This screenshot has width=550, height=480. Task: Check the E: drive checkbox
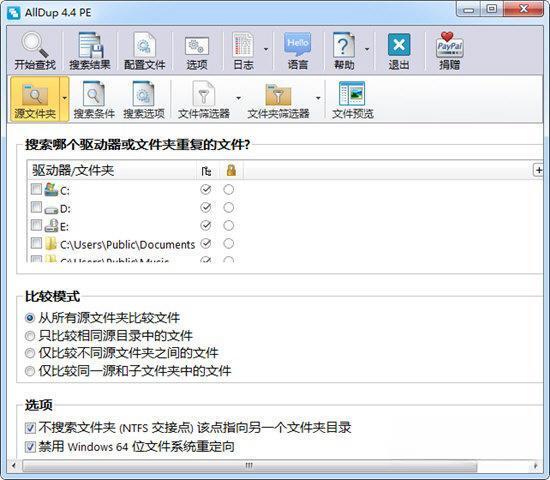(36, 225)
